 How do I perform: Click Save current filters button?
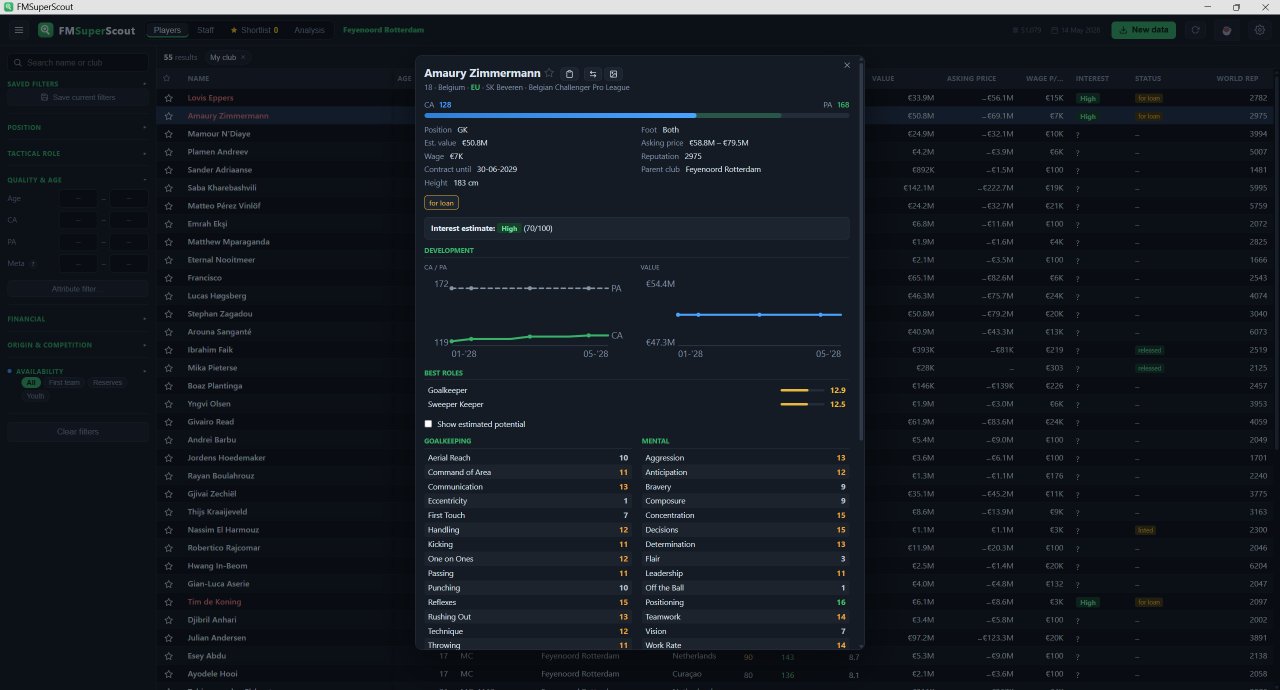[x=78, y=97]
